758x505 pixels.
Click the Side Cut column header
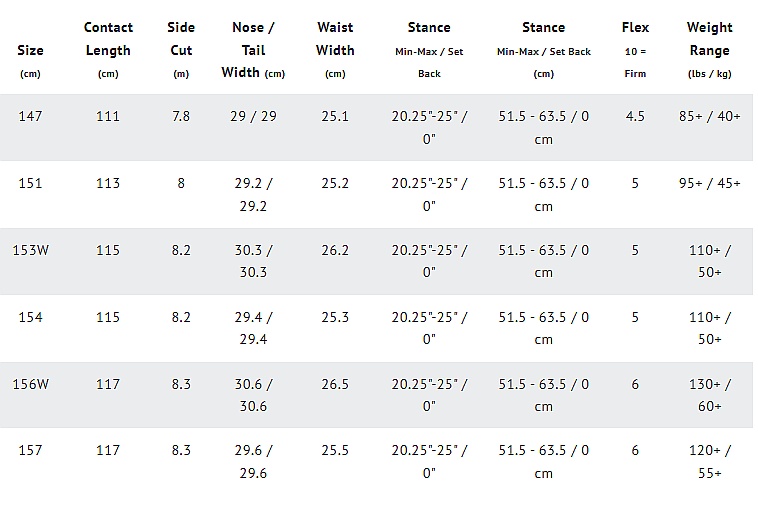click(181, 50)
